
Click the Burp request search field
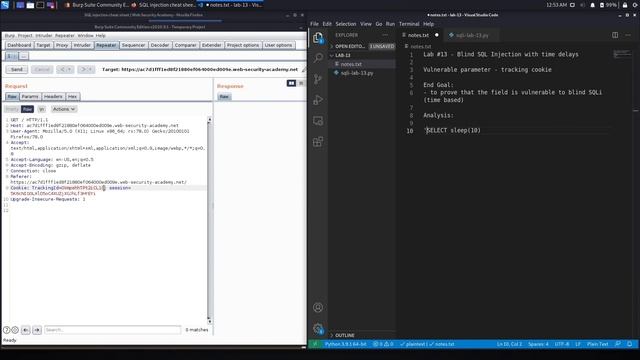click(x=112, y=330)
